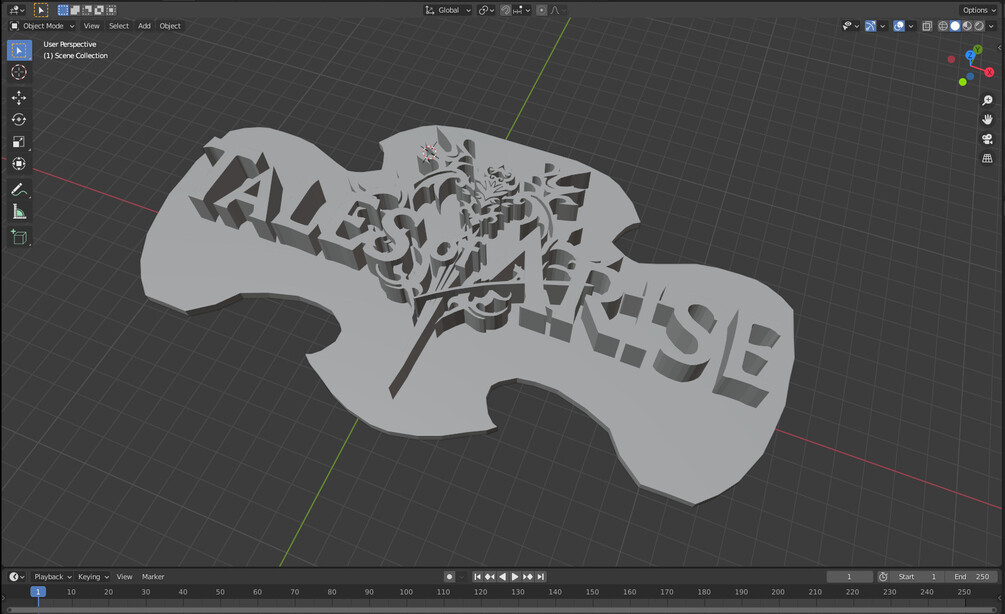Jump to the timeline end frame
The width and height of the screenshot is (1005, 614).
point(540,577)
